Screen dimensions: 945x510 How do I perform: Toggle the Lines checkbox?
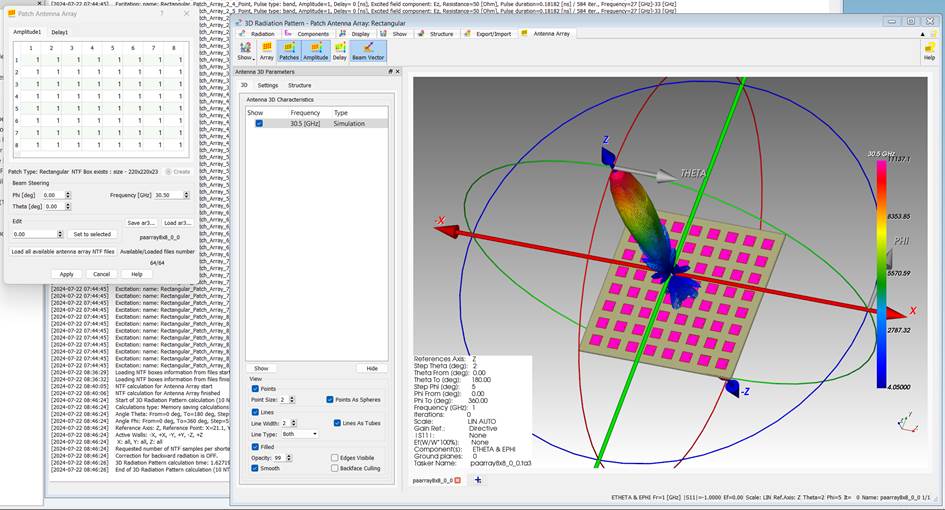pyautogui.click(x=255, y=412)
